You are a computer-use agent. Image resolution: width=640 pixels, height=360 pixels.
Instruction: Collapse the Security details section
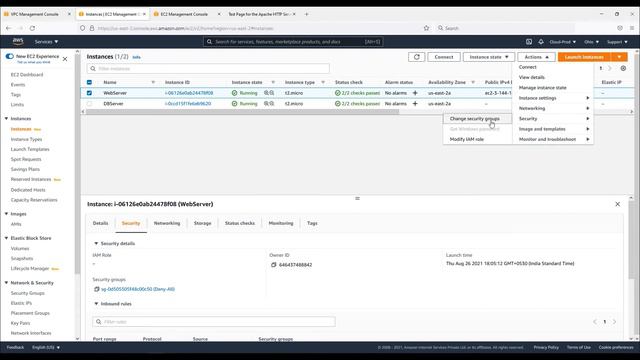pos(96,243)
